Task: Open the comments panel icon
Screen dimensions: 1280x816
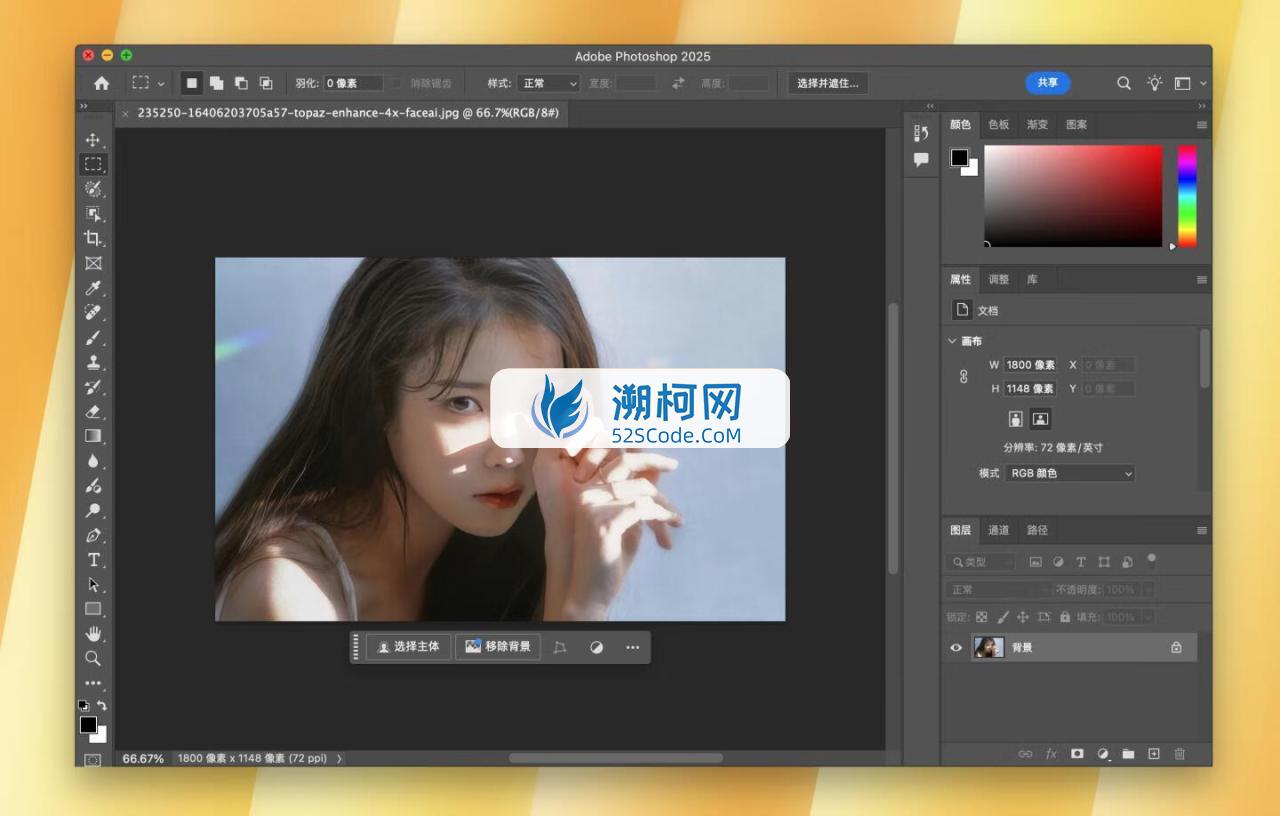Action: click(921, 159)
